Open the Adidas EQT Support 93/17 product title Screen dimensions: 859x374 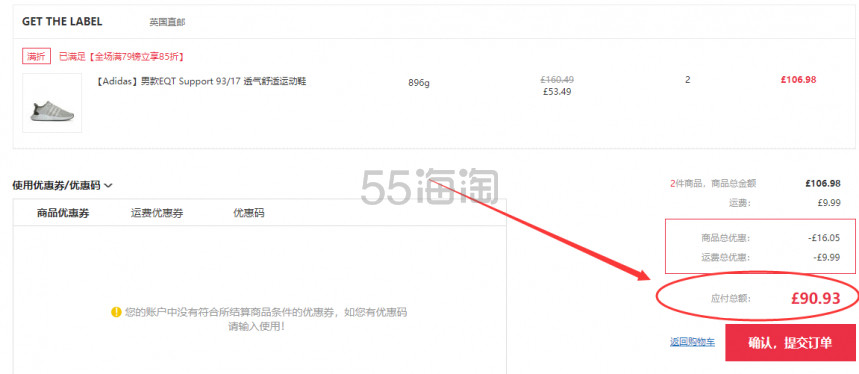click(x=201, y=82)
